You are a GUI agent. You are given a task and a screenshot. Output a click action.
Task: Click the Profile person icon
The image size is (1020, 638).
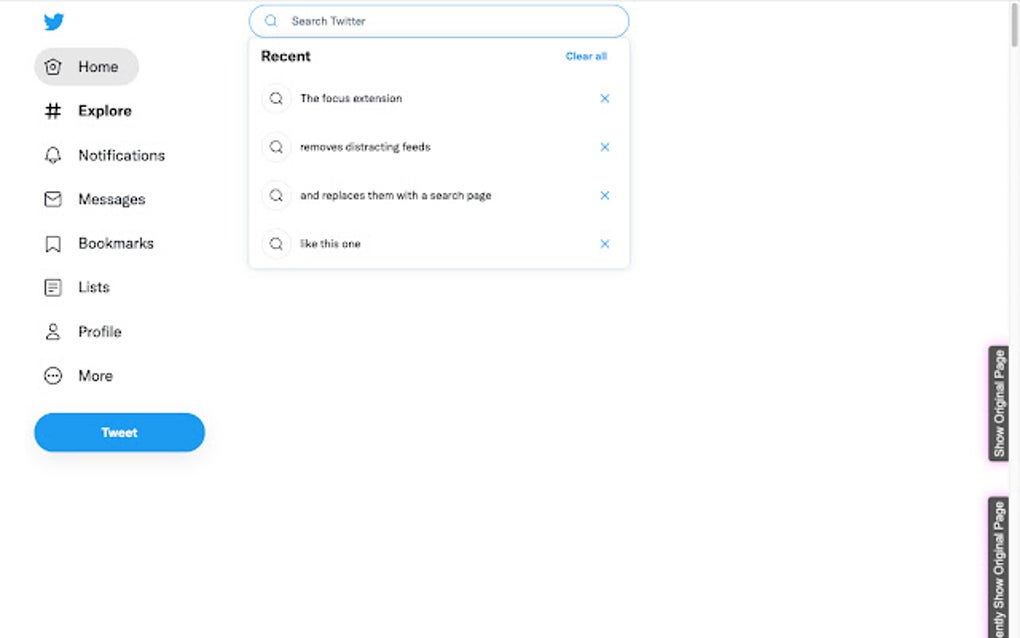(53, 332)
